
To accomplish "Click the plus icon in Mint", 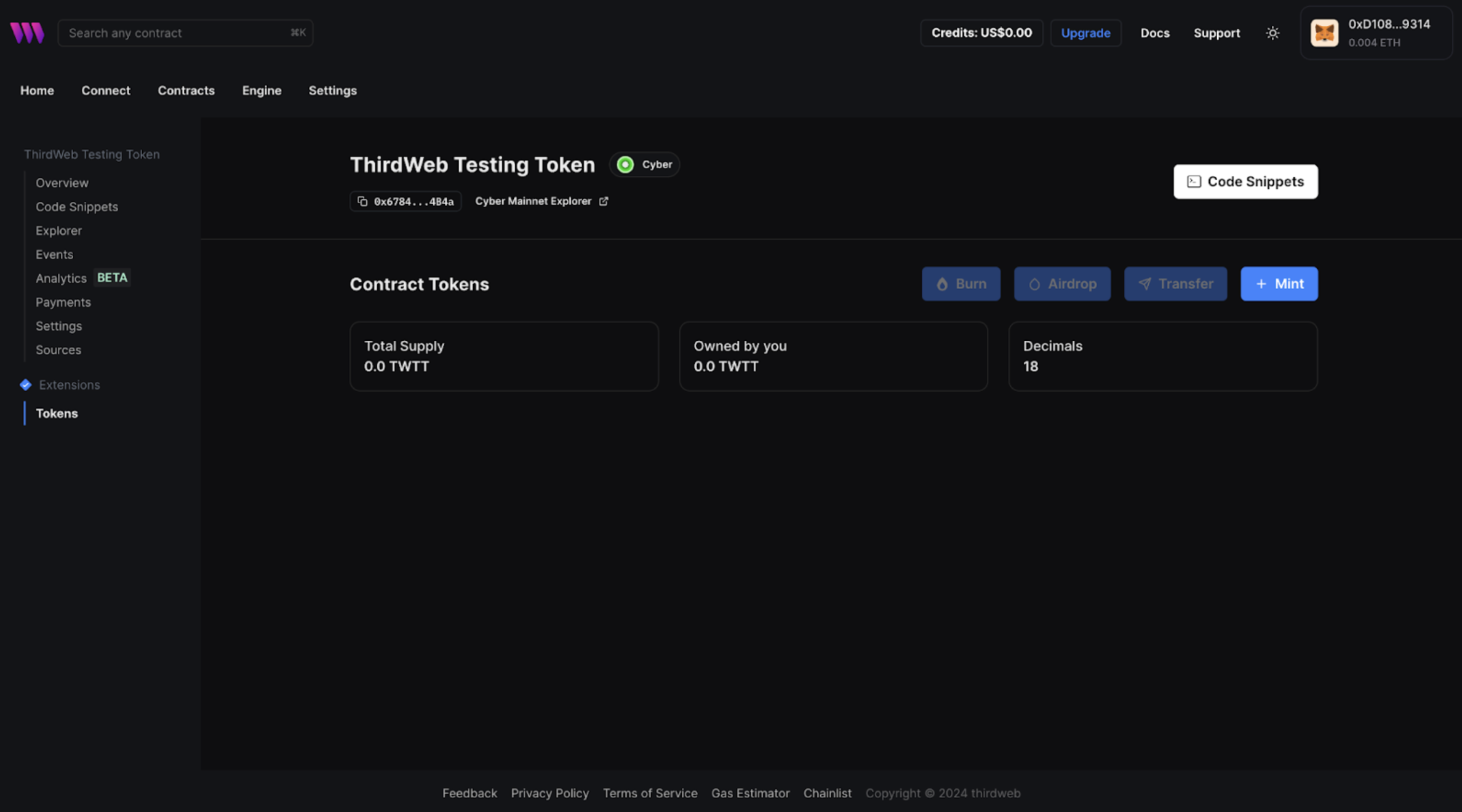I will click(x=1261, y=284).
